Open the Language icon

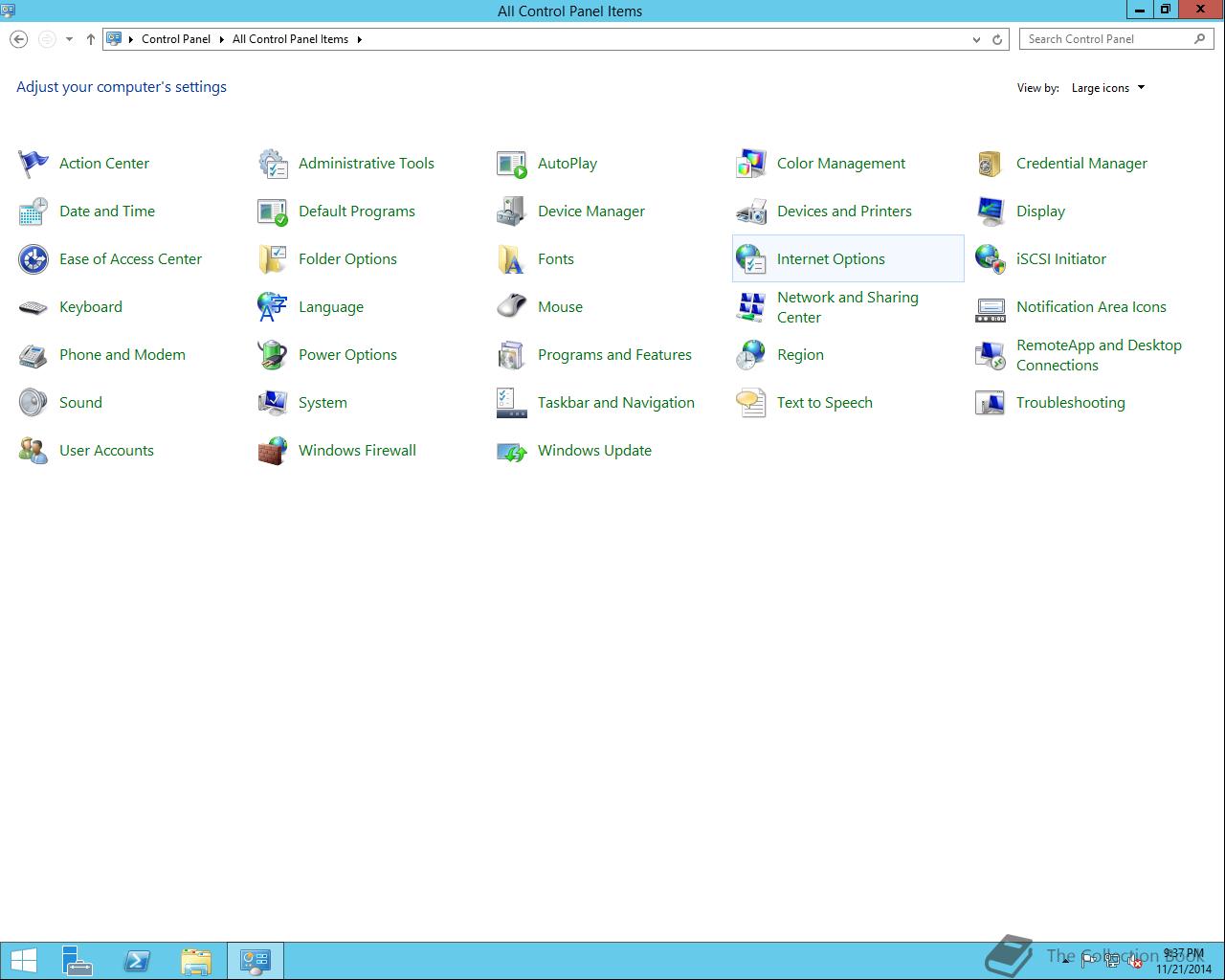pos(273,307)
